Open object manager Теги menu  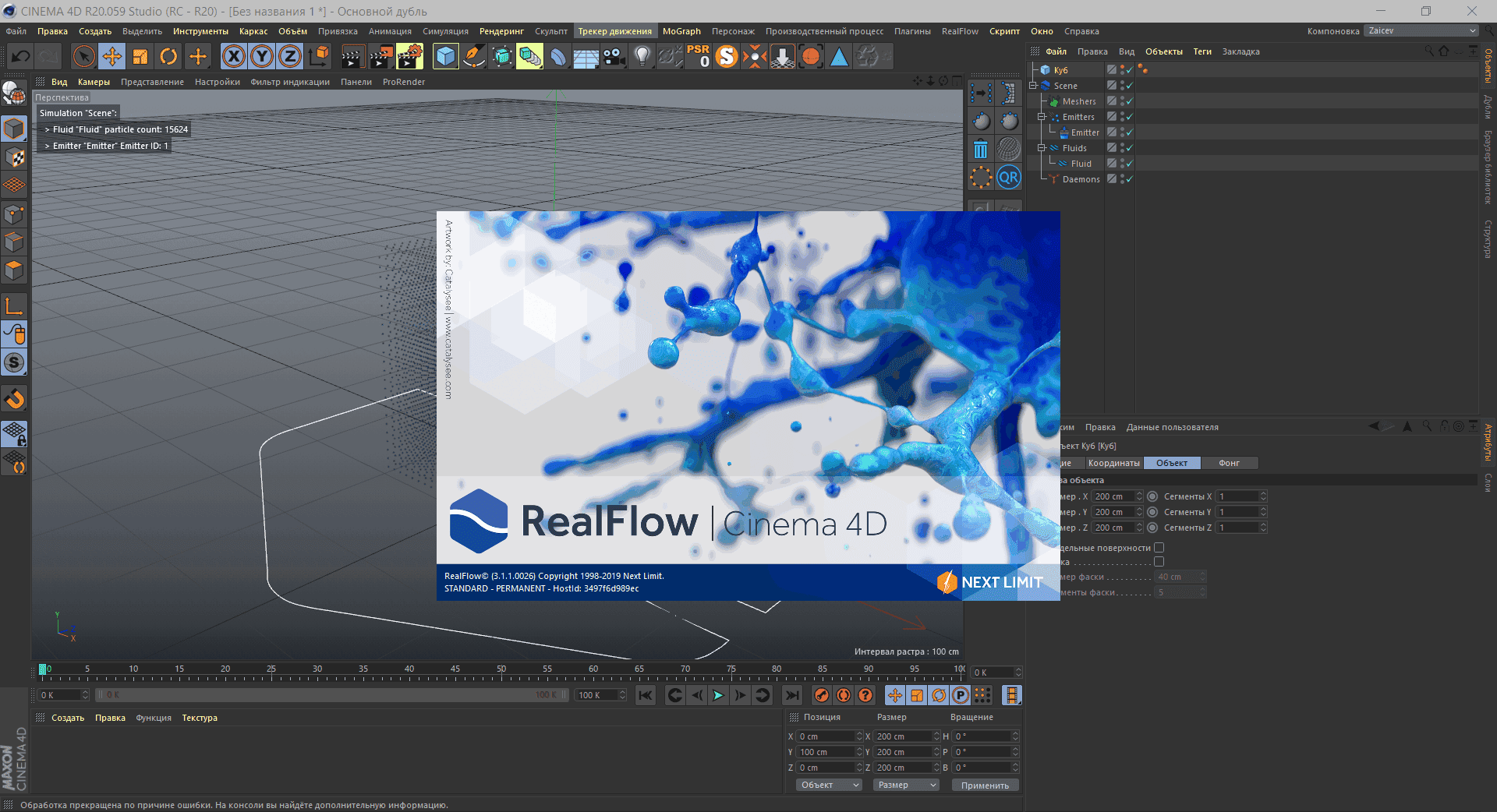click(1202, 51)
